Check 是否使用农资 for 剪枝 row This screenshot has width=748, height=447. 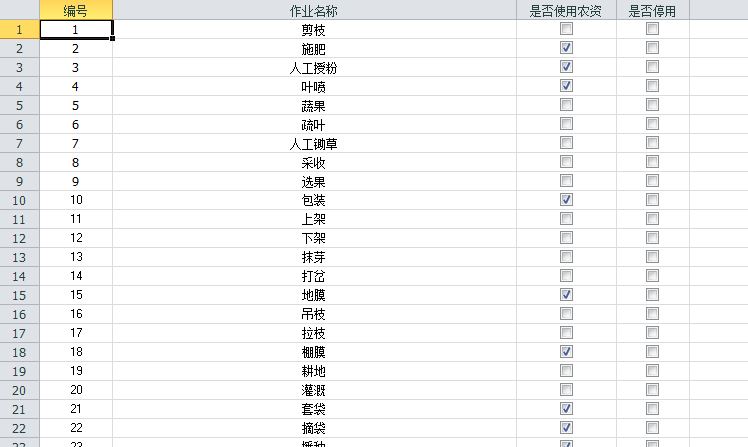tap(566, 29)
